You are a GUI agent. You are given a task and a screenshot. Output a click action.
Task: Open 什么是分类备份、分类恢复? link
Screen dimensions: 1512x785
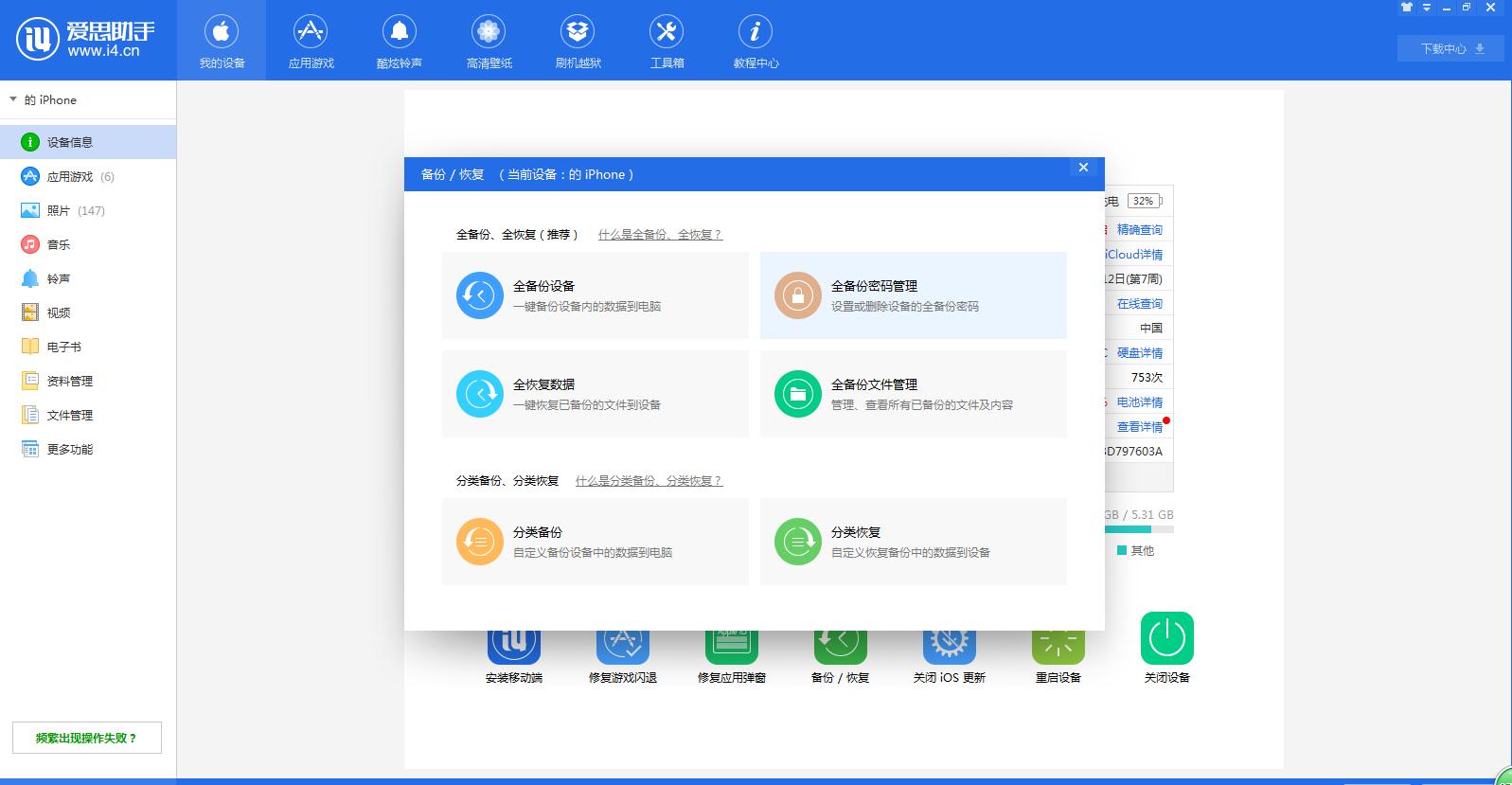(x=649, y=480)
